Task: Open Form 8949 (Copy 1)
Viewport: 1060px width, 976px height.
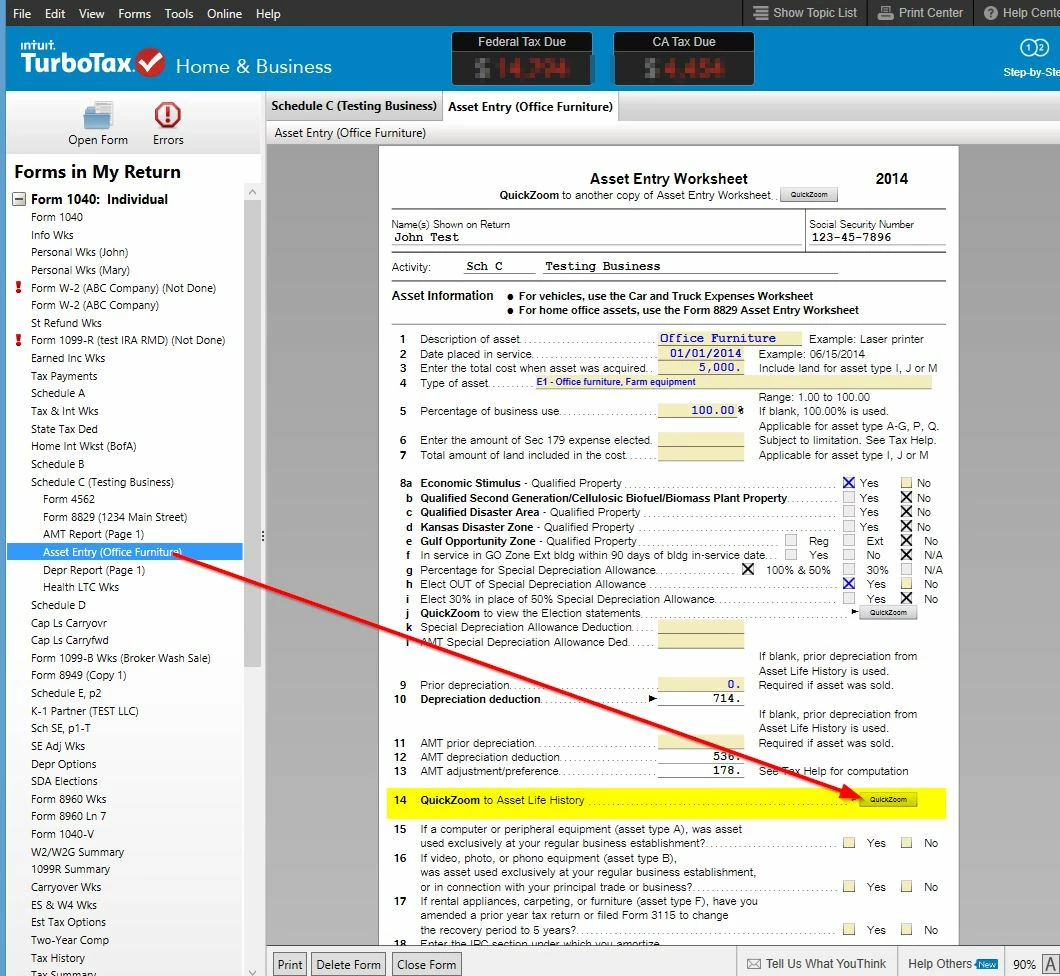Action: point(78,675)
